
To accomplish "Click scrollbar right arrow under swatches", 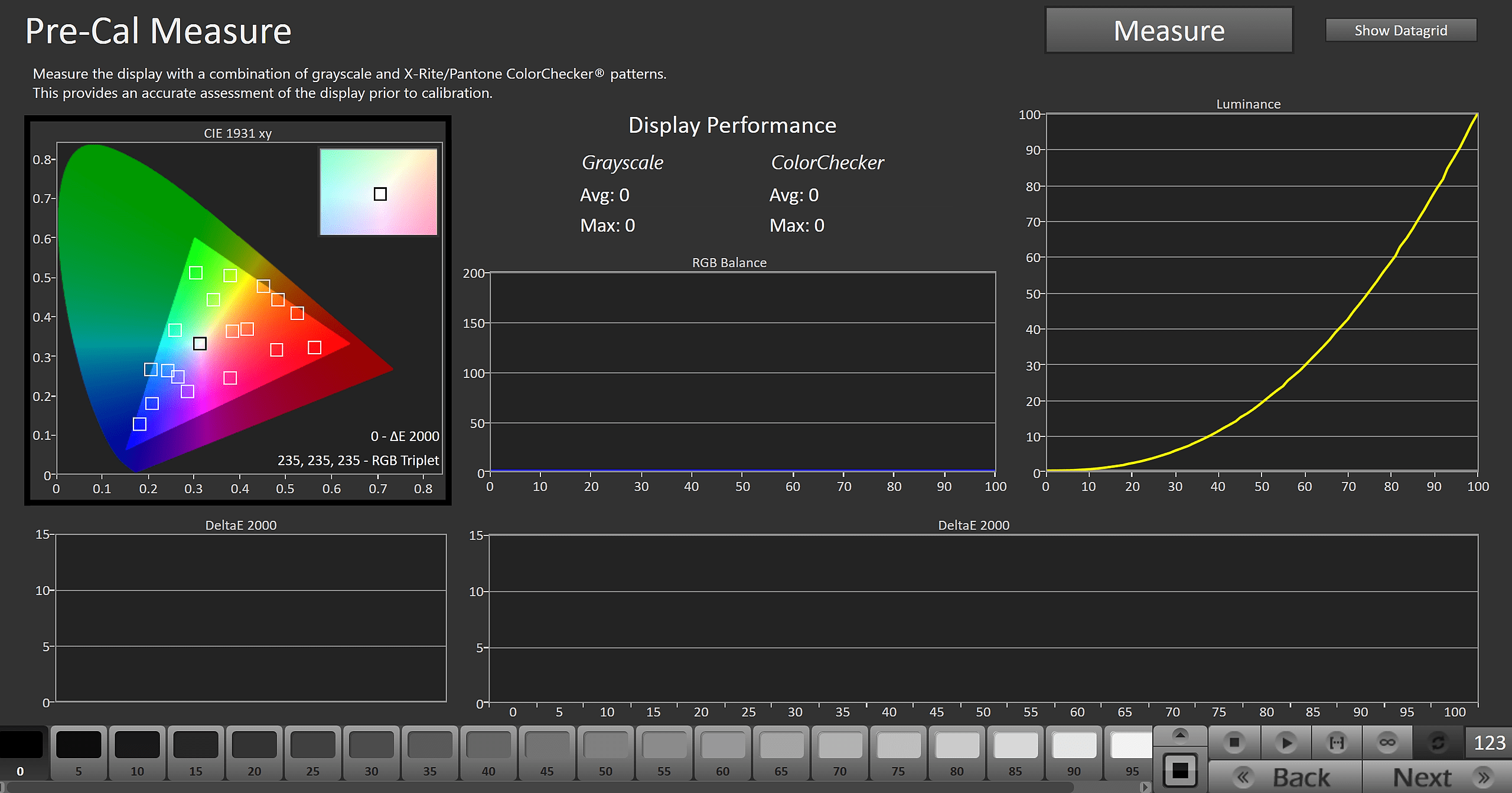I will [1145, 787].
